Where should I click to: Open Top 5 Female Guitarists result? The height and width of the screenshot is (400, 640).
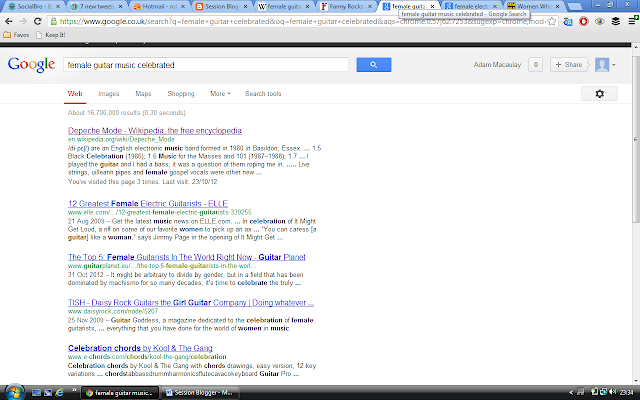(187, 257)
